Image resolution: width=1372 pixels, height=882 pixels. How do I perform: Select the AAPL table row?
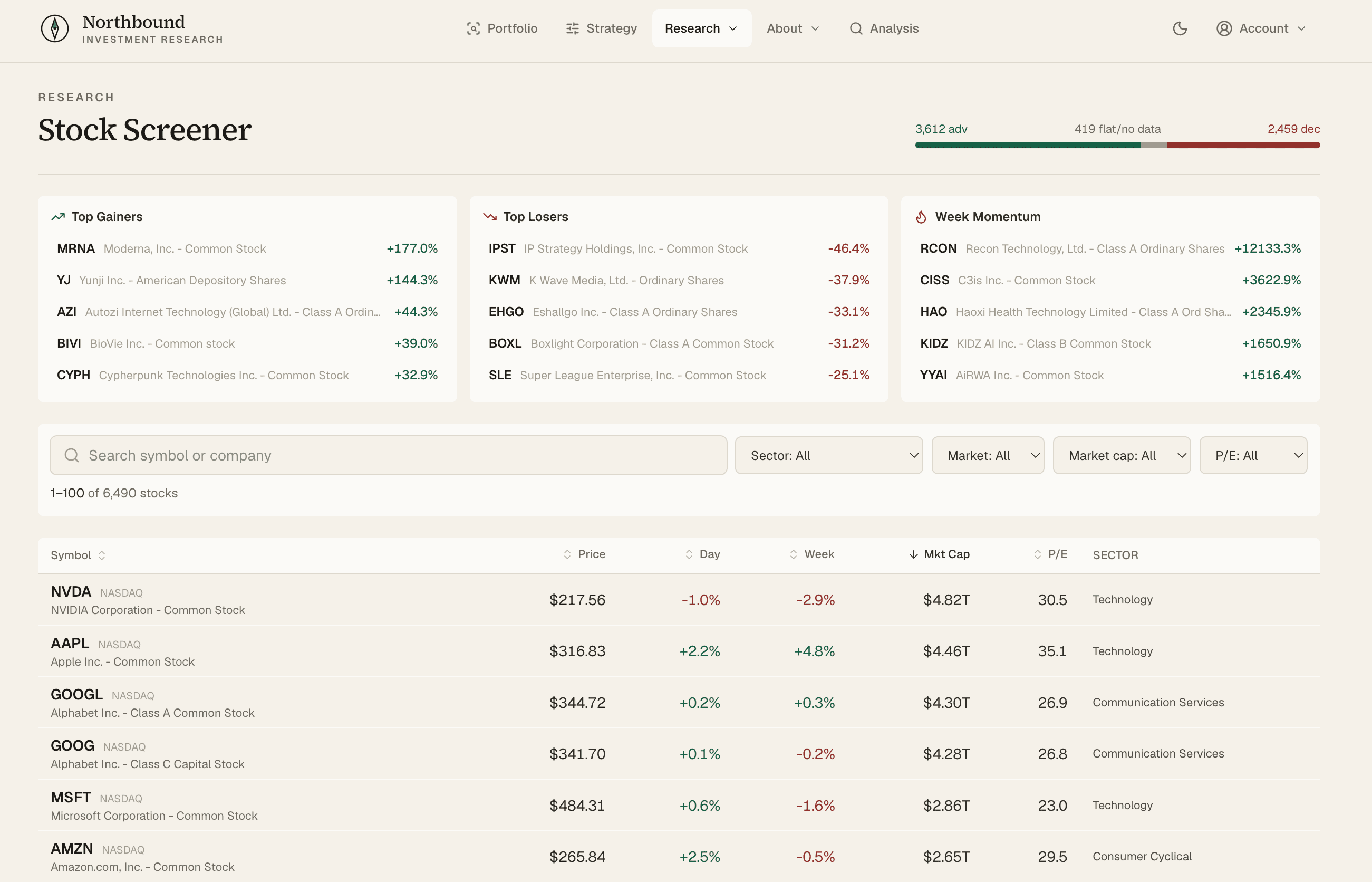(679, 651)
